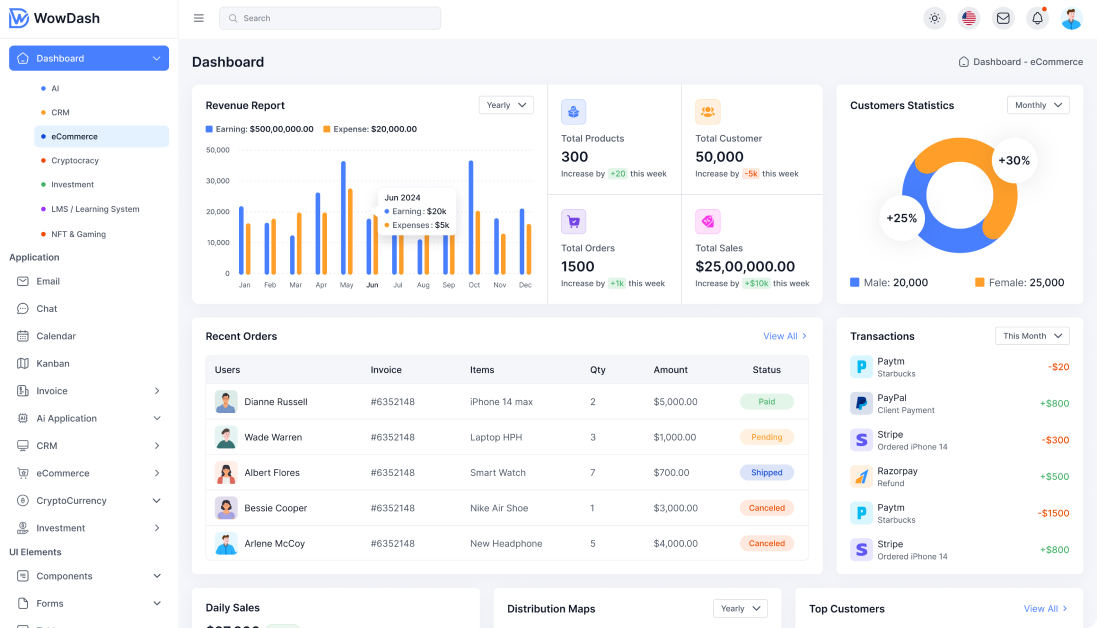Click the purple Total Orders cart icon
Image resolution: width=1097 pixels, height=628 pixels.
(573, 221)
